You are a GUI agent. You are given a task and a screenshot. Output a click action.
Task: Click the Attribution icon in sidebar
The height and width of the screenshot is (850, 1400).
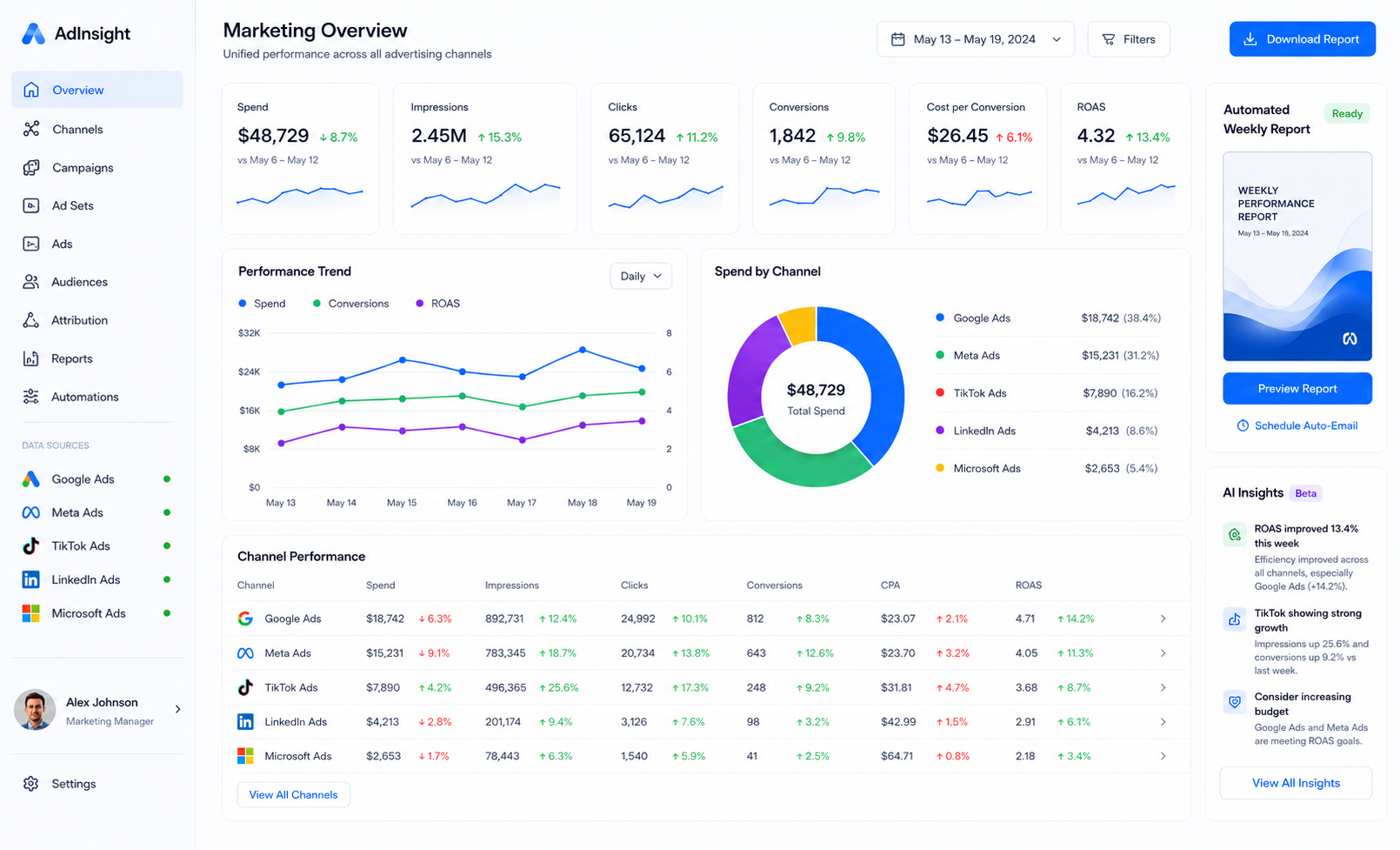click(31, 320)
